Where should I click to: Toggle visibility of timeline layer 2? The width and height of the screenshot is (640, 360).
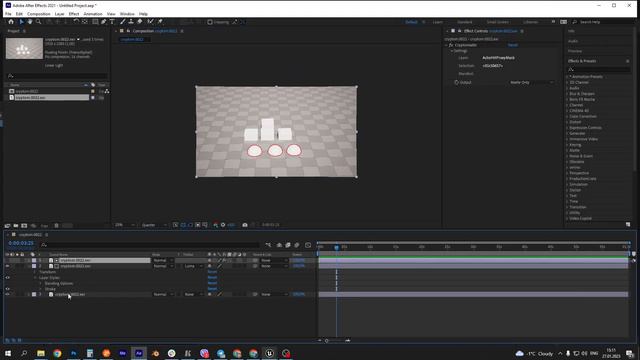[x=7, y=266]
